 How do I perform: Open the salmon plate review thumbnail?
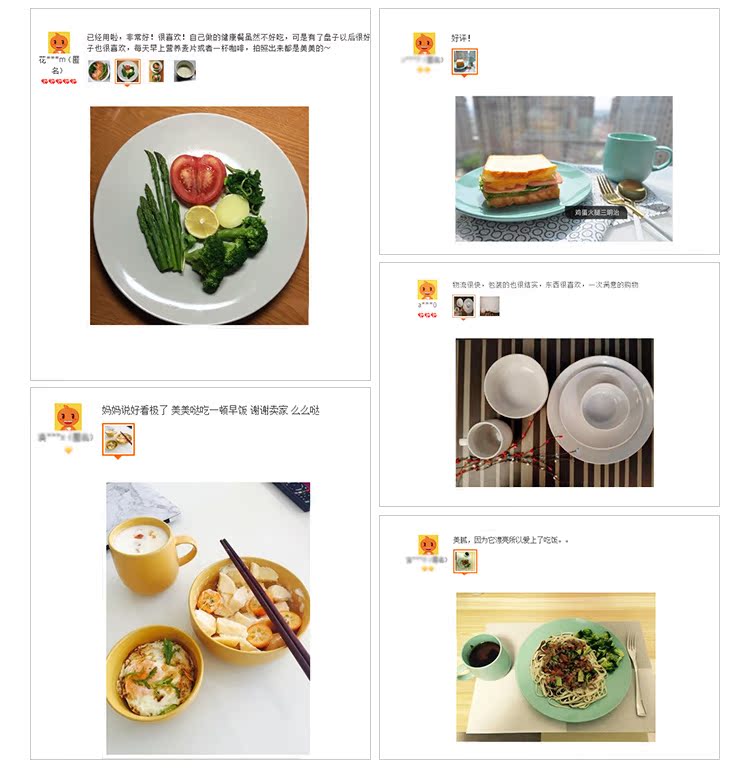coord(99,71)
